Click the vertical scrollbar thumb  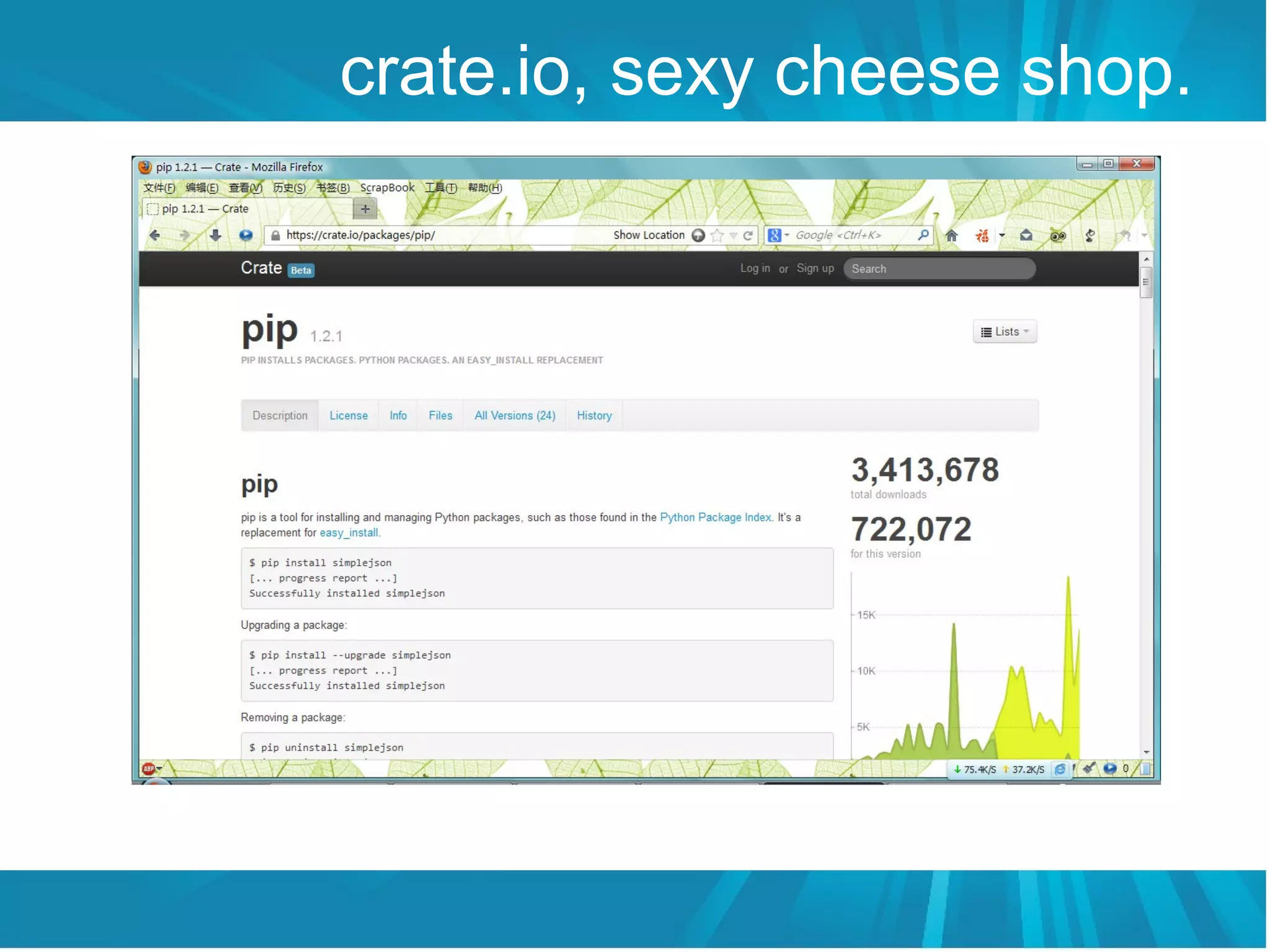1146,282
